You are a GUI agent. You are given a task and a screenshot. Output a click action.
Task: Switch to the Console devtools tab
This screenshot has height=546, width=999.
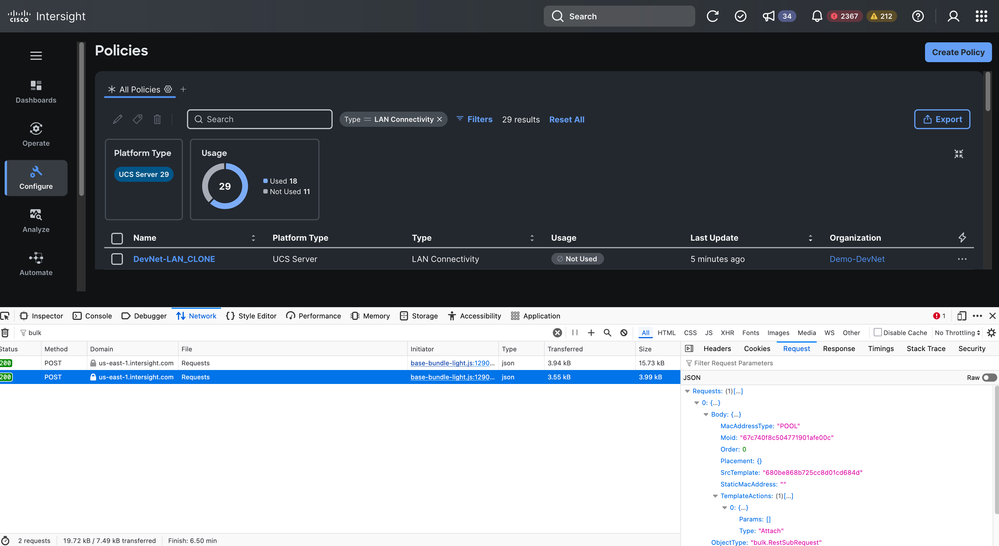point(92,316)
